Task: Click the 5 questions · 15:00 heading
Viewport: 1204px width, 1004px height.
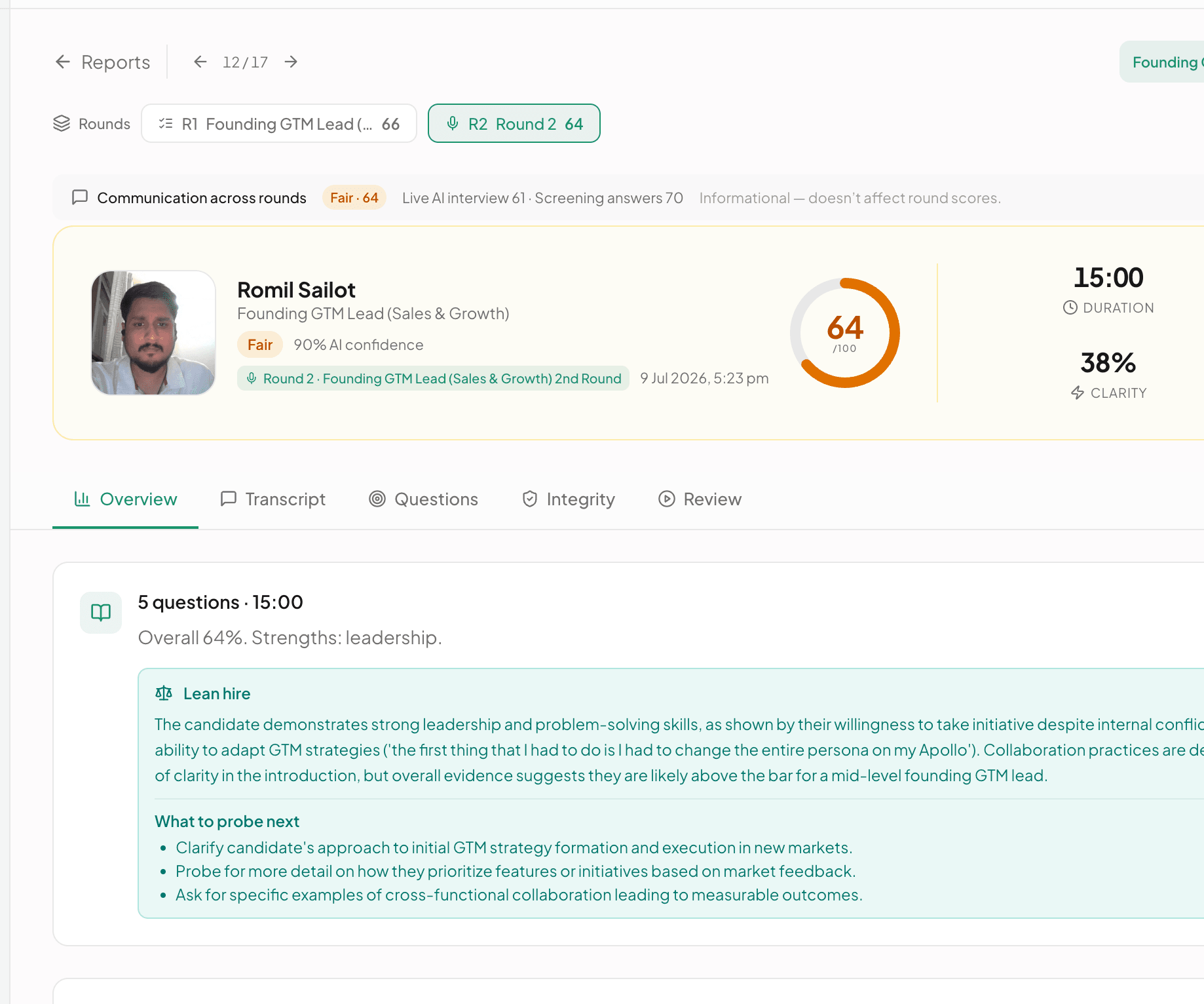Action: click(220, 602)
